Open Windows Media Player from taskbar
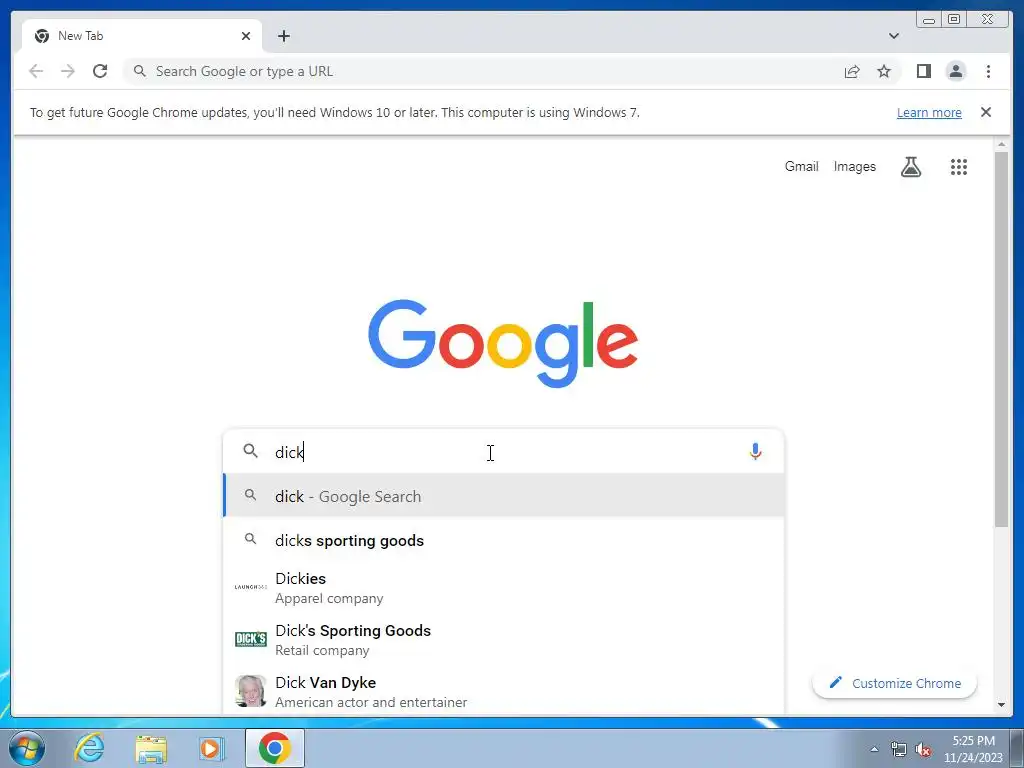Viewport: 1024px width, 768px height. [x=210, y=748]
